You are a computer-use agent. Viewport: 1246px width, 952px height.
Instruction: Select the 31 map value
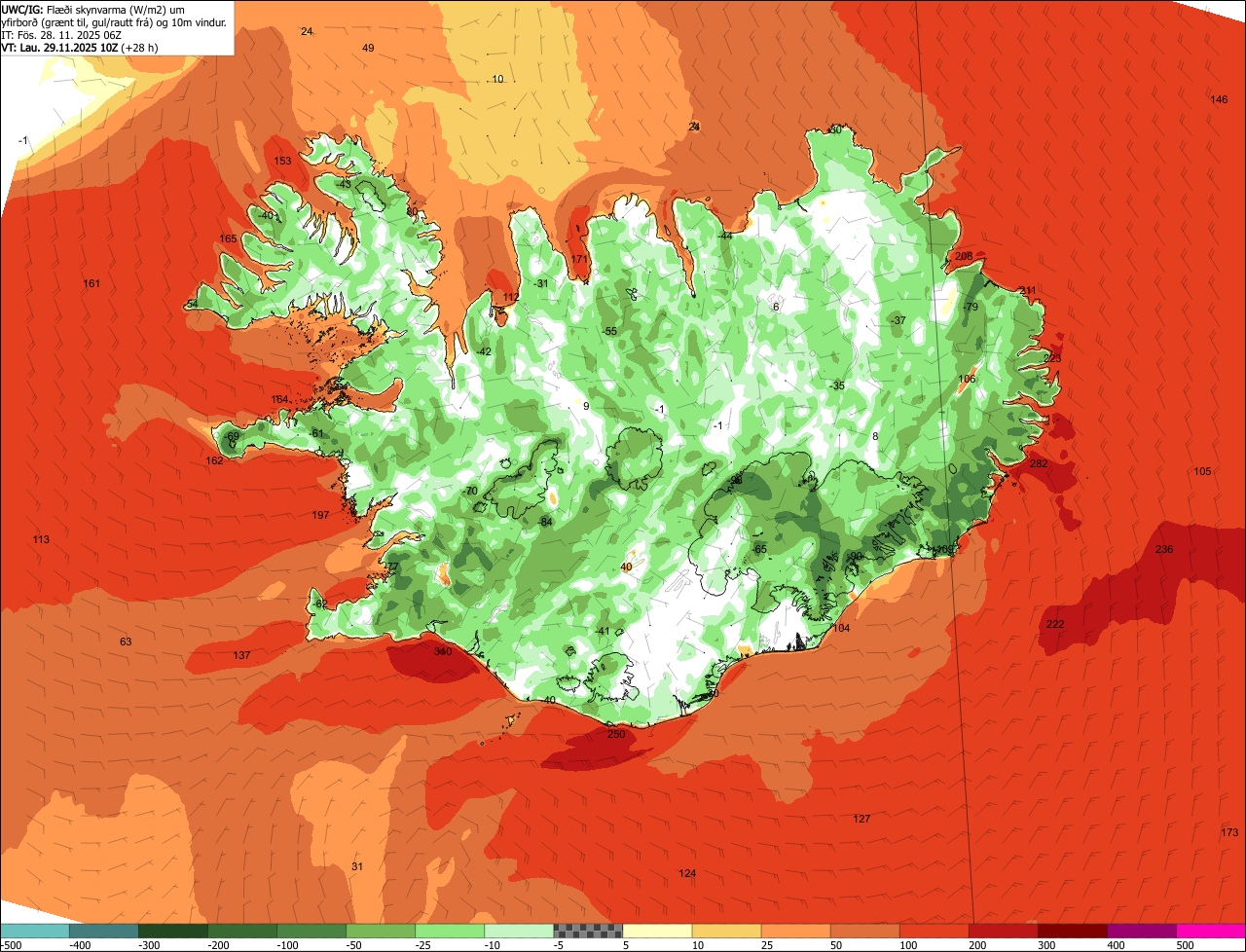[357, 866]
